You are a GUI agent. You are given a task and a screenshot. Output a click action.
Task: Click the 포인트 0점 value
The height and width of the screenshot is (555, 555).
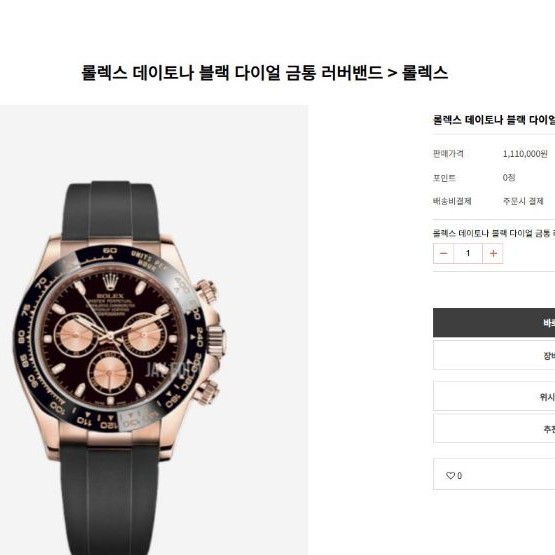[x=509, y=177]
